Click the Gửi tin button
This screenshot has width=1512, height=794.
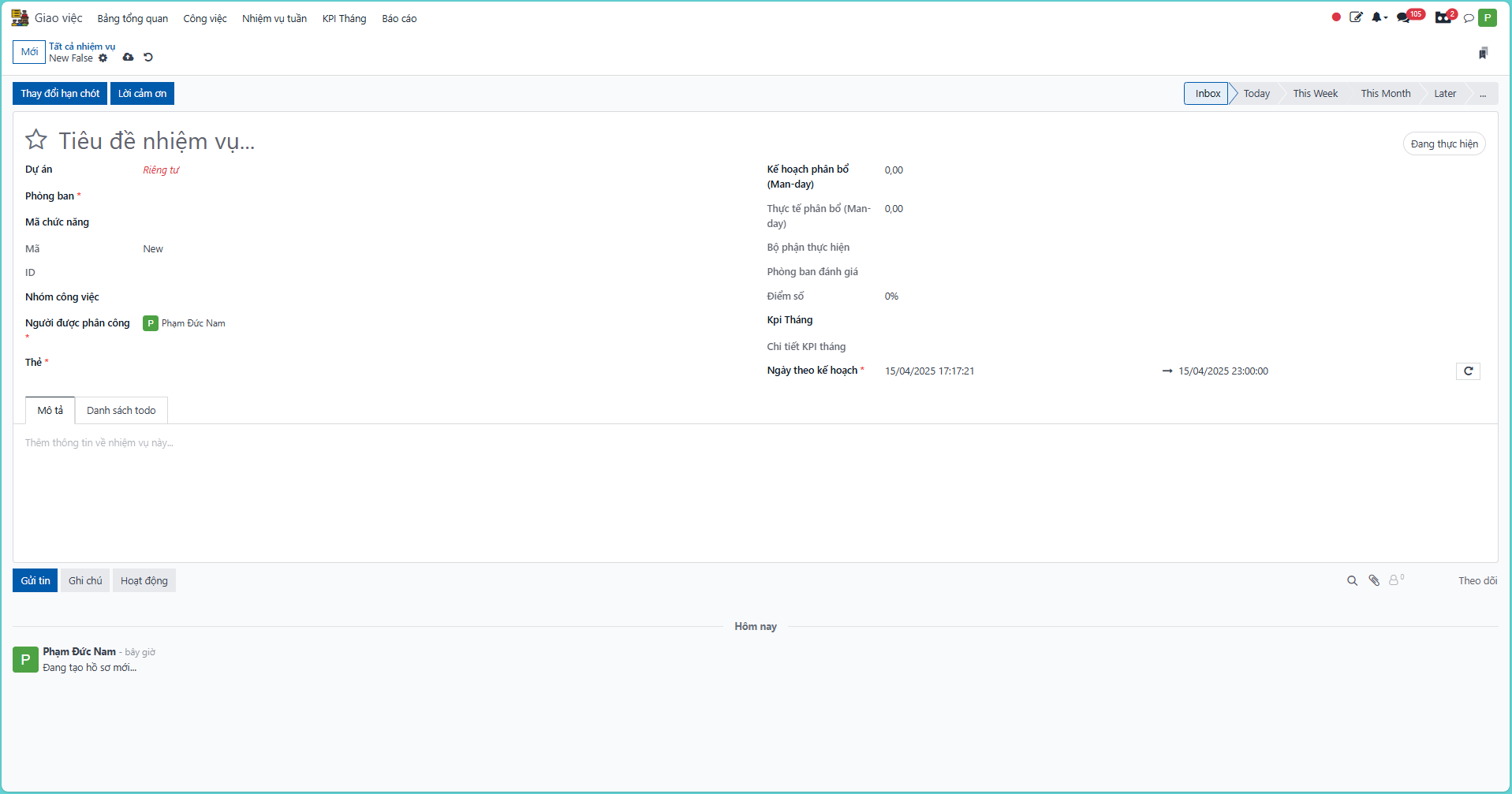point(35,580)
